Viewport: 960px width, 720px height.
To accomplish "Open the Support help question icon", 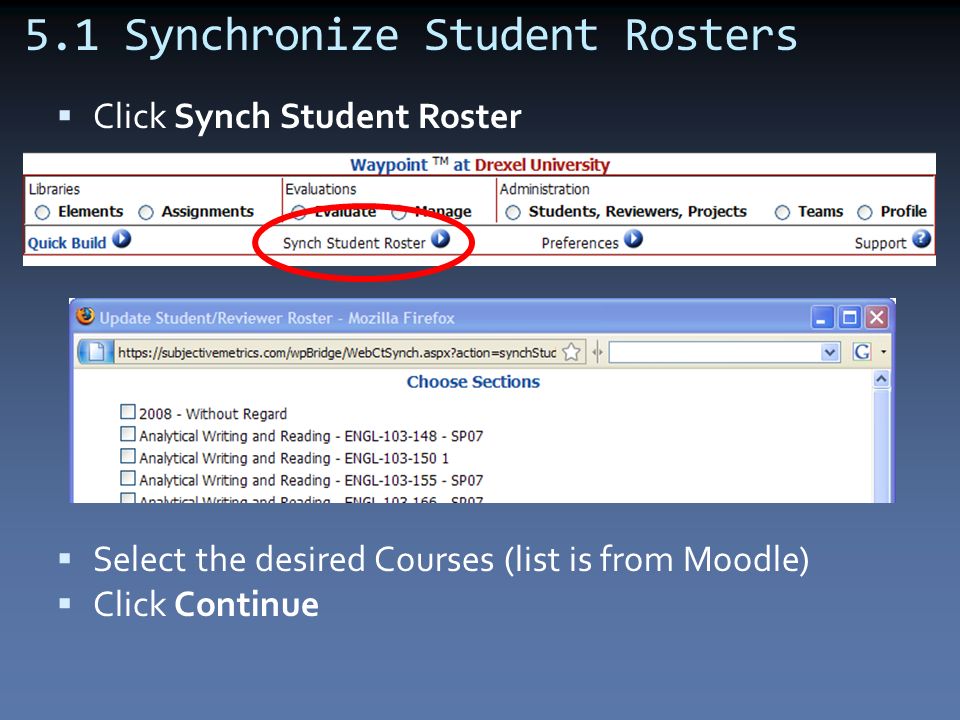I will click(x=921, y=238).
